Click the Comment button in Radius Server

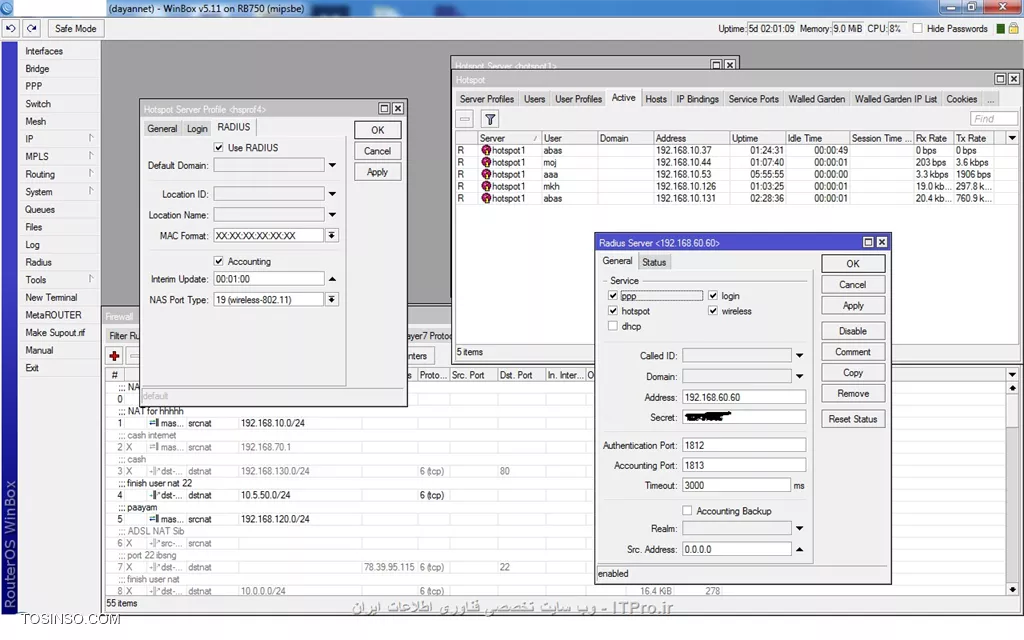(853, 352)
